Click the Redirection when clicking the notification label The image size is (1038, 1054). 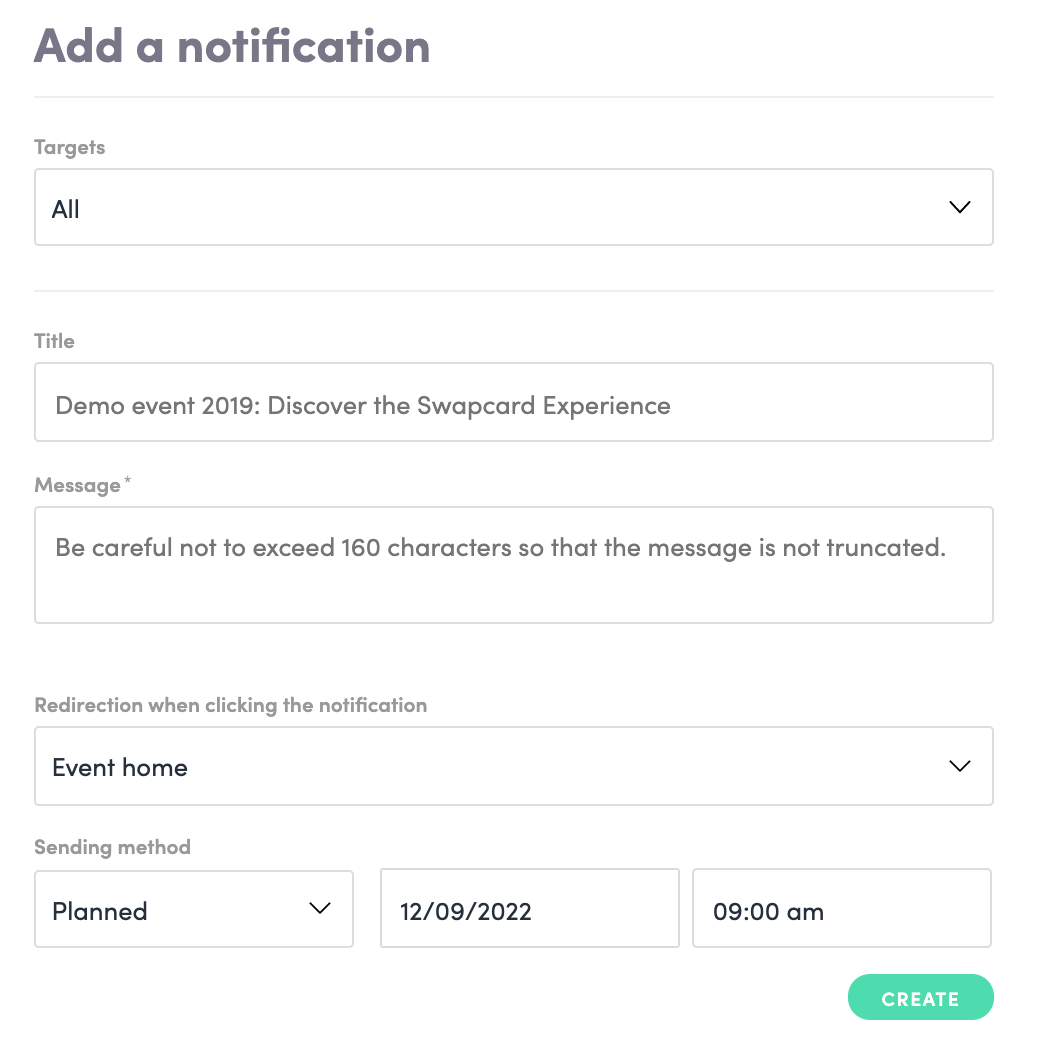click(x=230, y=705)
